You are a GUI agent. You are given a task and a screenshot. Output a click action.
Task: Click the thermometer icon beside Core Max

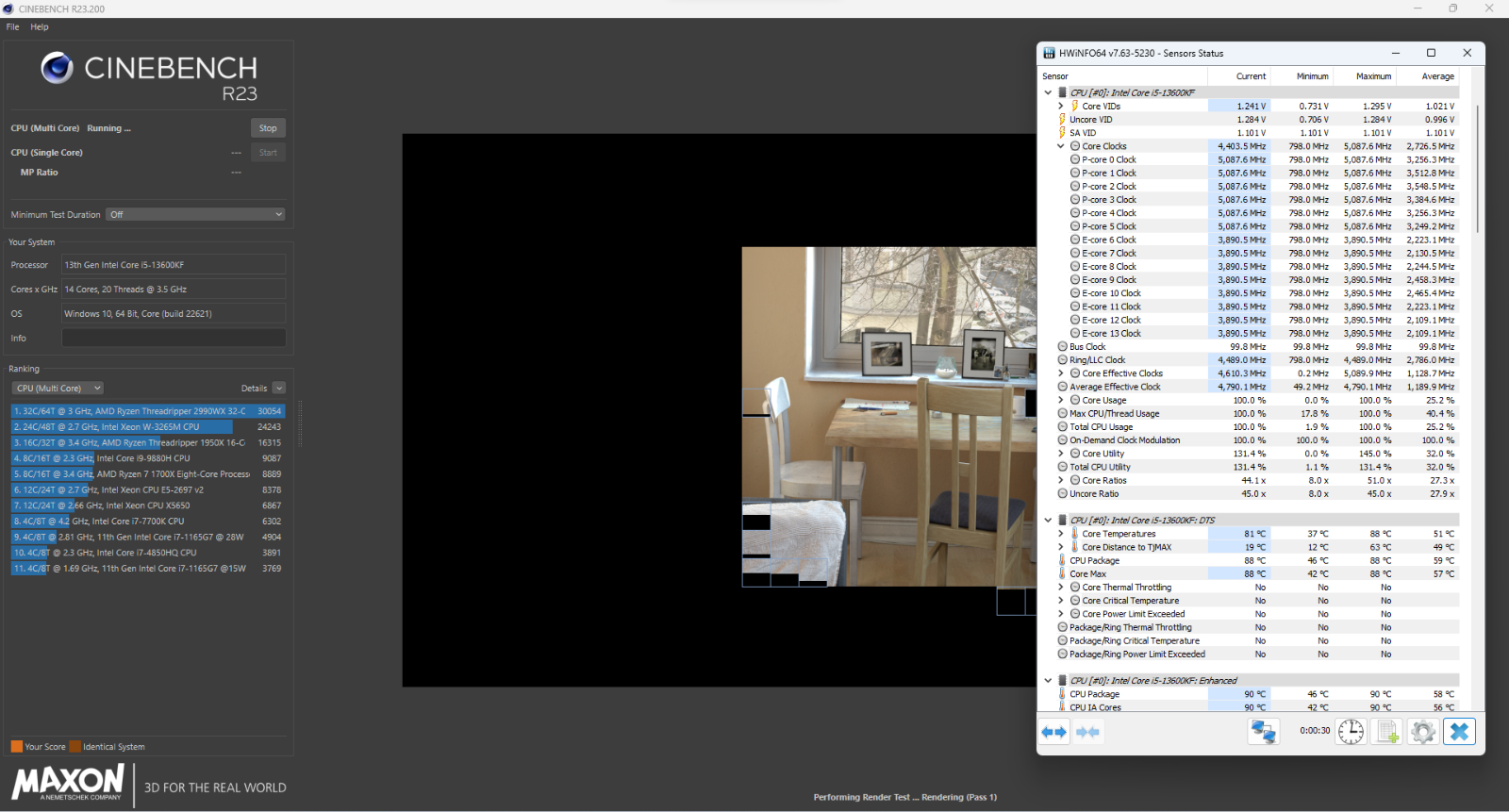1062,573
